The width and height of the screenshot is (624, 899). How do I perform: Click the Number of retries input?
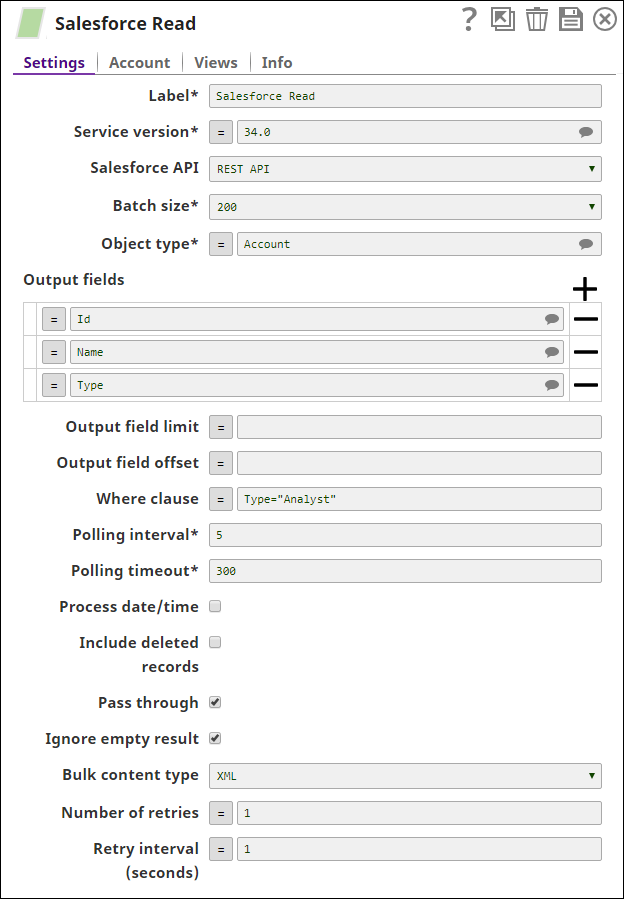(419, 813)
